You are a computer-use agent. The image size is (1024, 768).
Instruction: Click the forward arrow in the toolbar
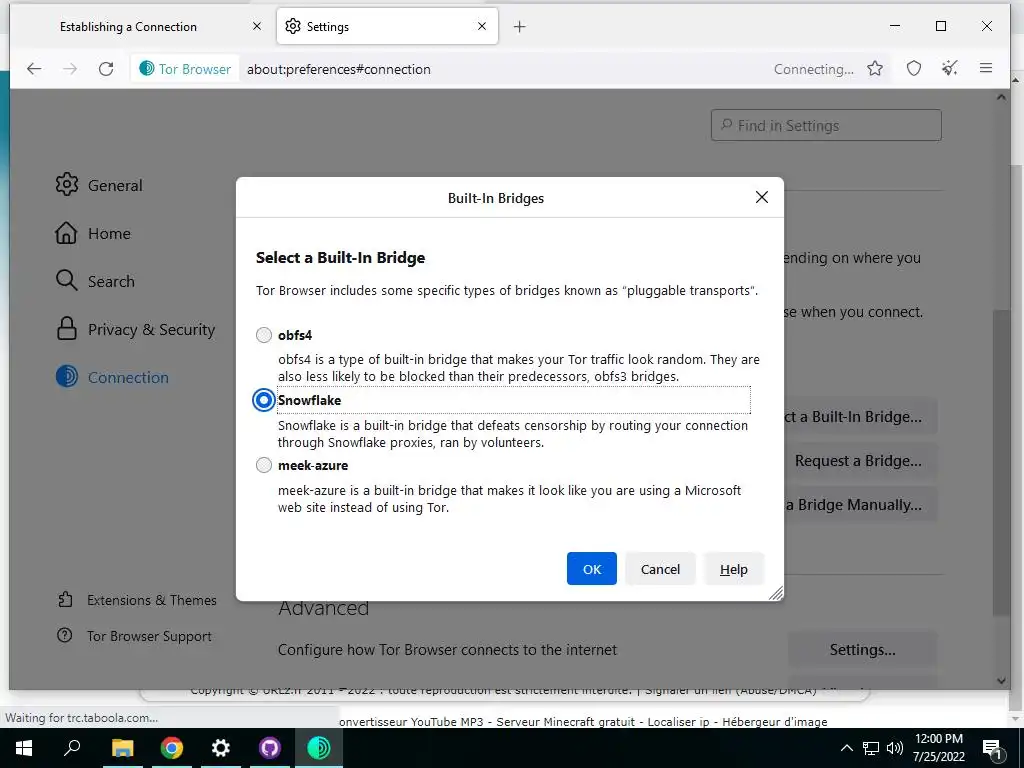(70, 69)
